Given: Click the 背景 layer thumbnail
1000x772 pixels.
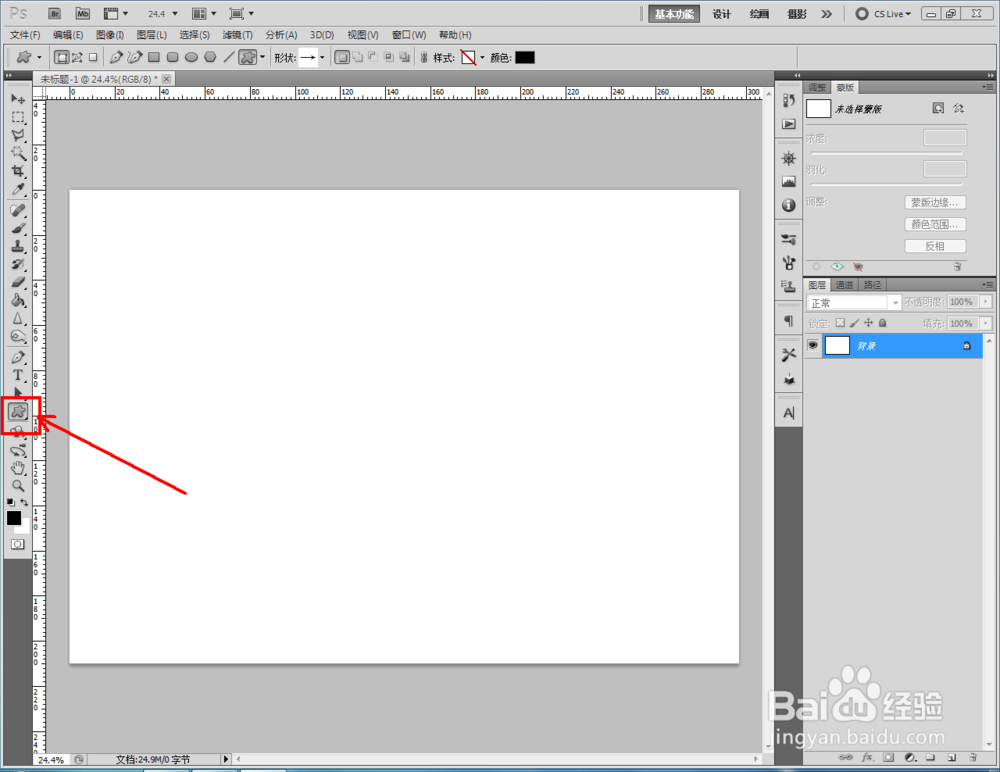Looking at the screenshot, I should point(837,345).
